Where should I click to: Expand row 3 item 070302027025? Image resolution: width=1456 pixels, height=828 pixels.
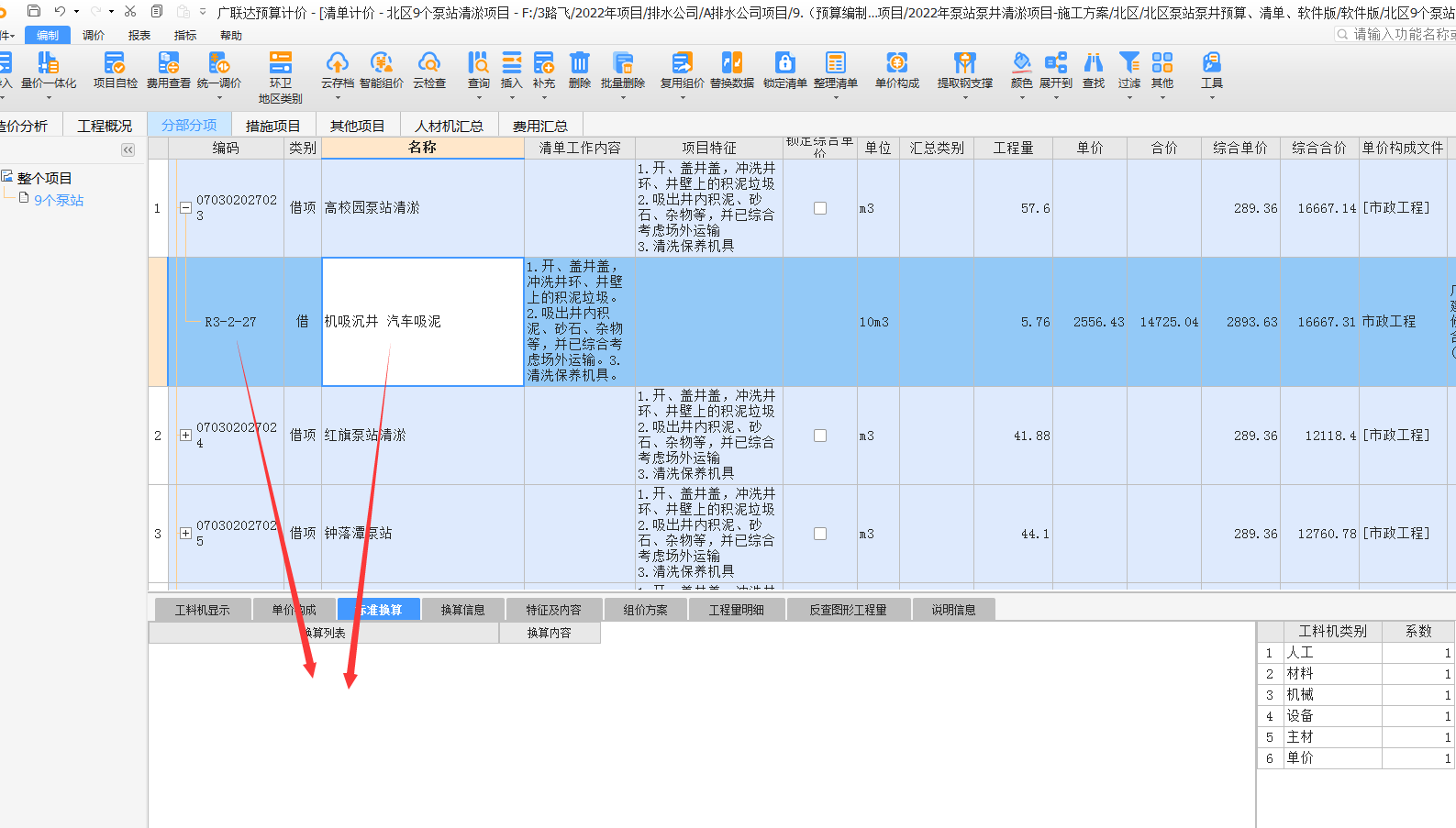click(185, 534)
